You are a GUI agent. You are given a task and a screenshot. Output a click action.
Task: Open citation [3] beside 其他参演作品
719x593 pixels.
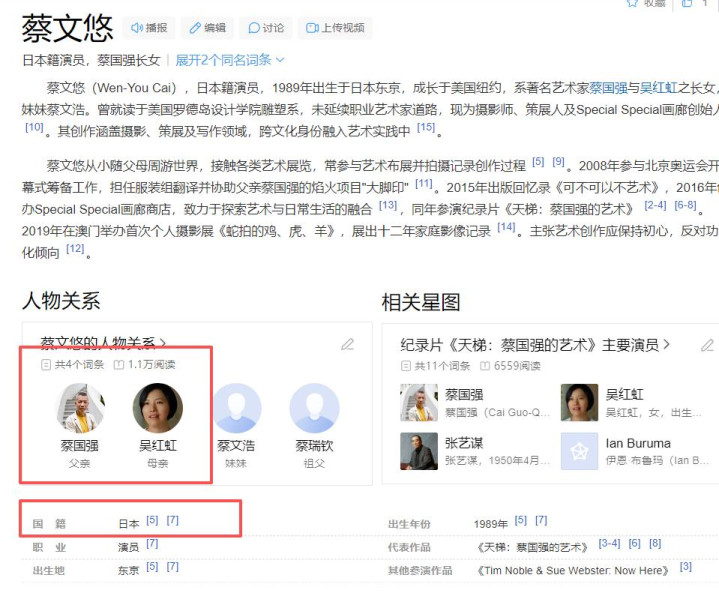pos(686,567)
